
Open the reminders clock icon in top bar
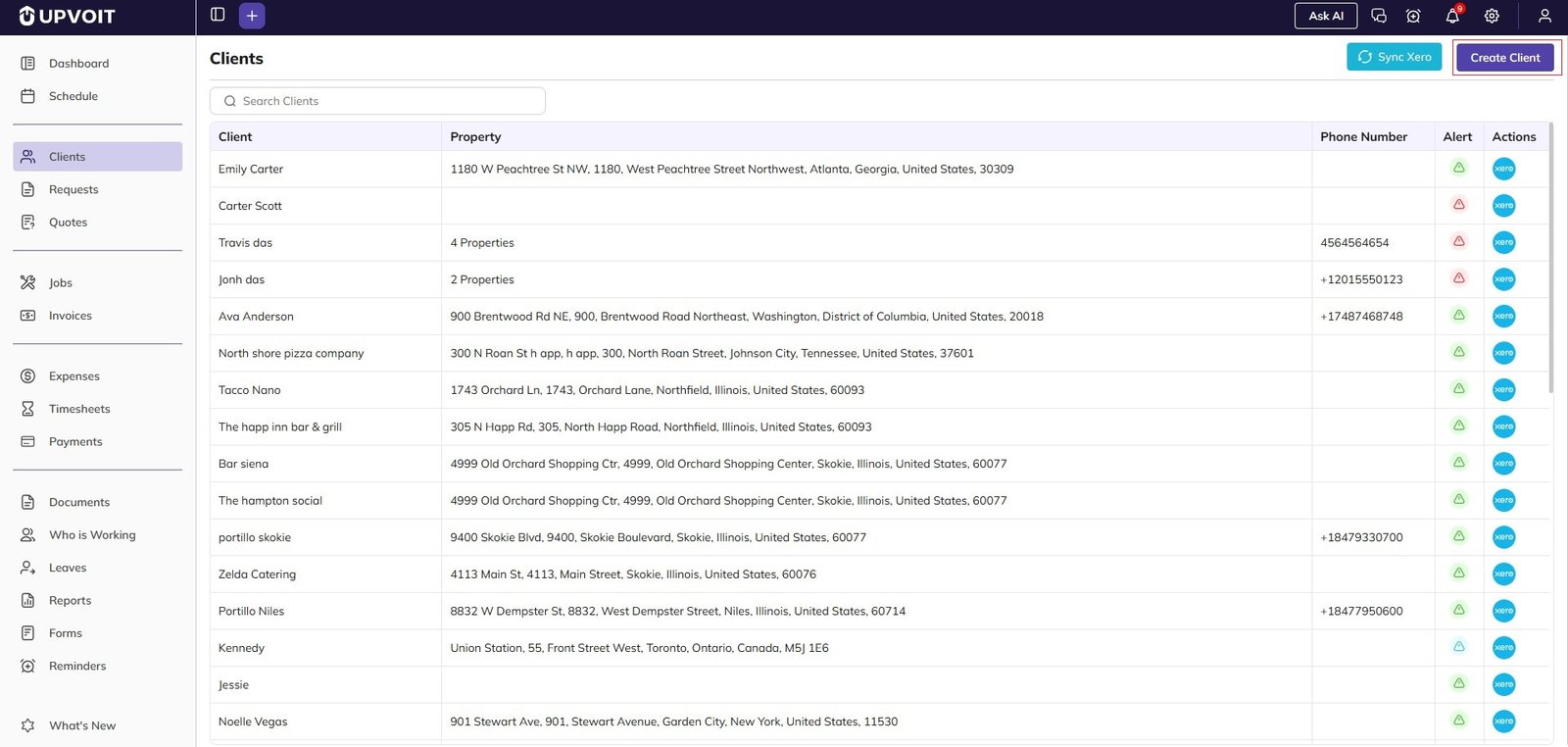pos(1413,16)
